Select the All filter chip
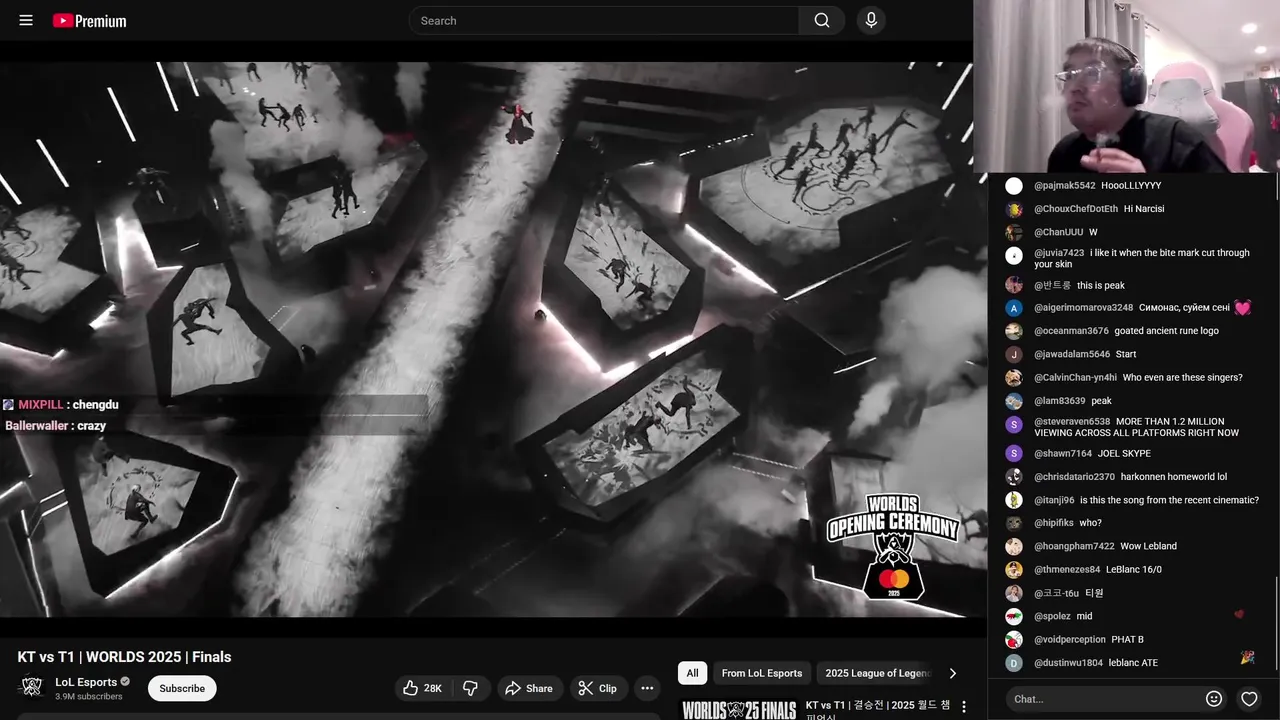Screen dimensions: 1280x720 tap(692, 673)
